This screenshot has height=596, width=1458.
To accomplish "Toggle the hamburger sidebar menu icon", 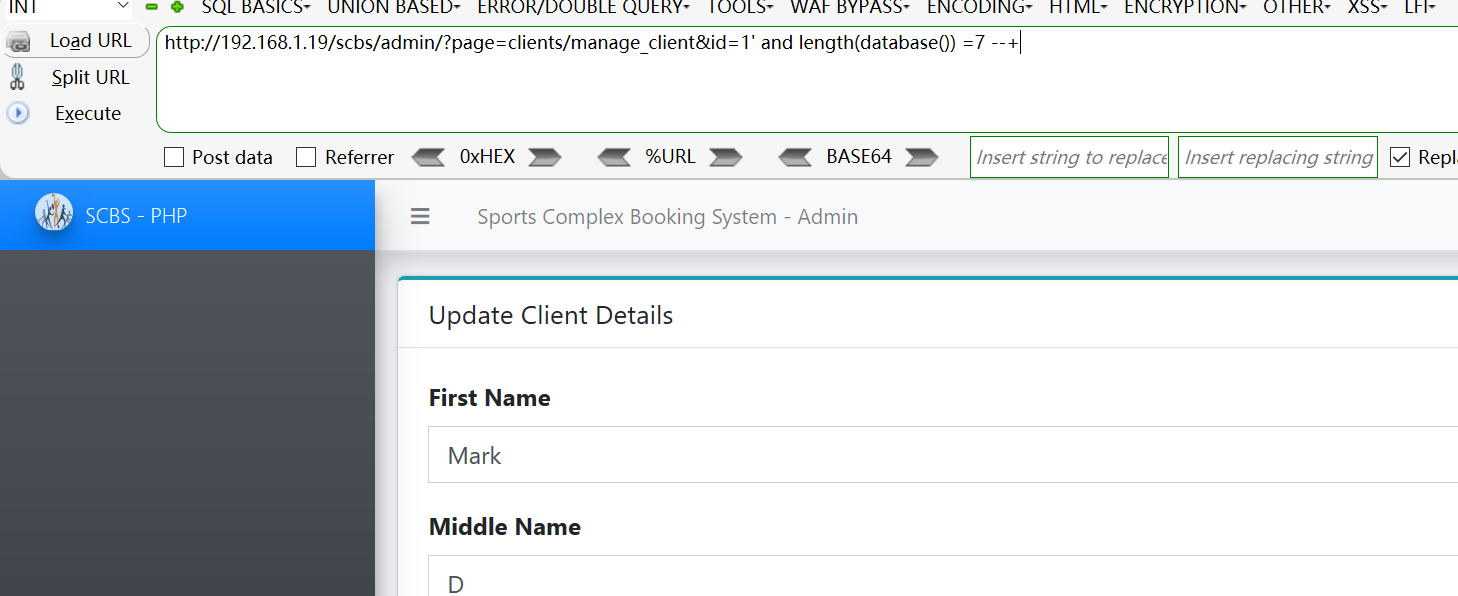I will pos(420,216).
